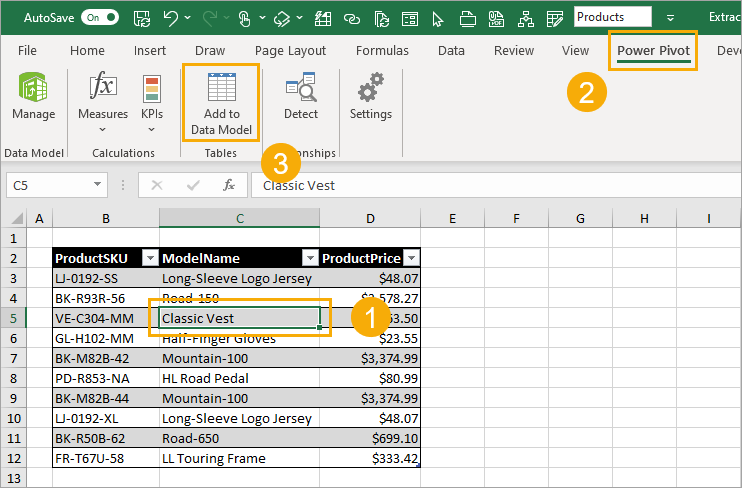The width and height of the screenshot is (742, 488).
Task: Open the Formulas ribbon tab
Action: pyautogui.click(x=382, y=50)
